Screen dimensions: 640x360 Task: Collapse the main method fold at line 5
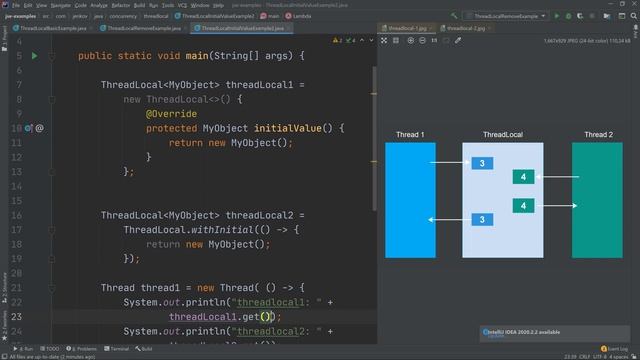[x=52, y=56]
